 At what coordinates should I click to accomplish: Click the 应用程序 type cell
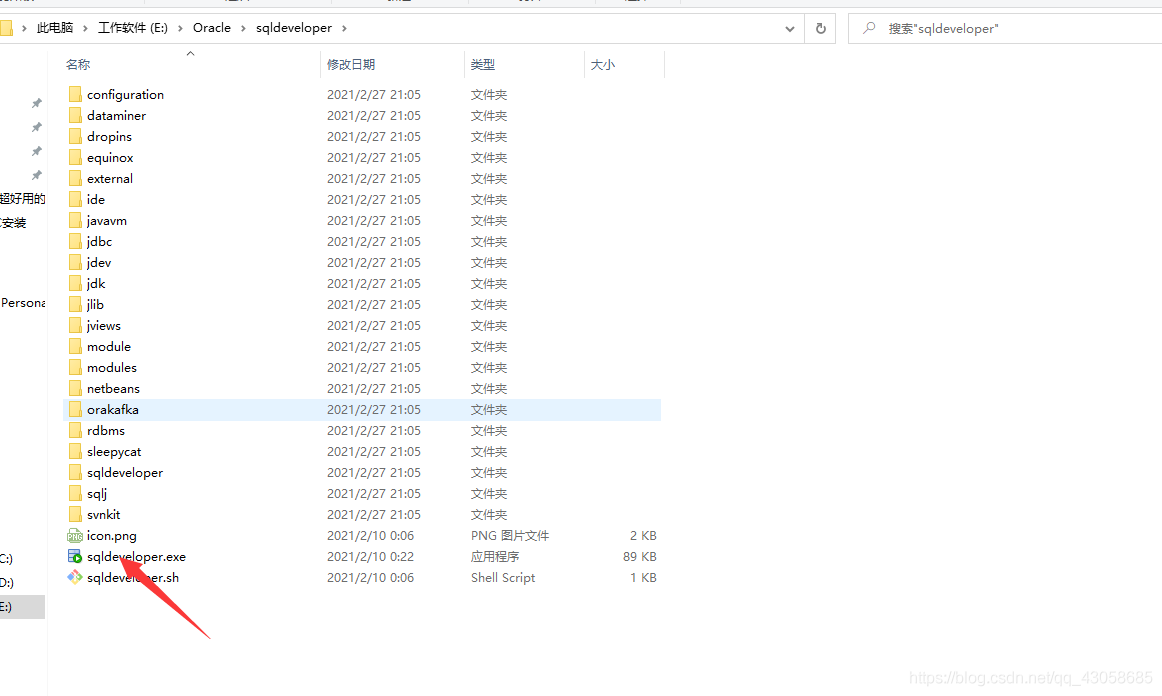(x=495, y=557)
